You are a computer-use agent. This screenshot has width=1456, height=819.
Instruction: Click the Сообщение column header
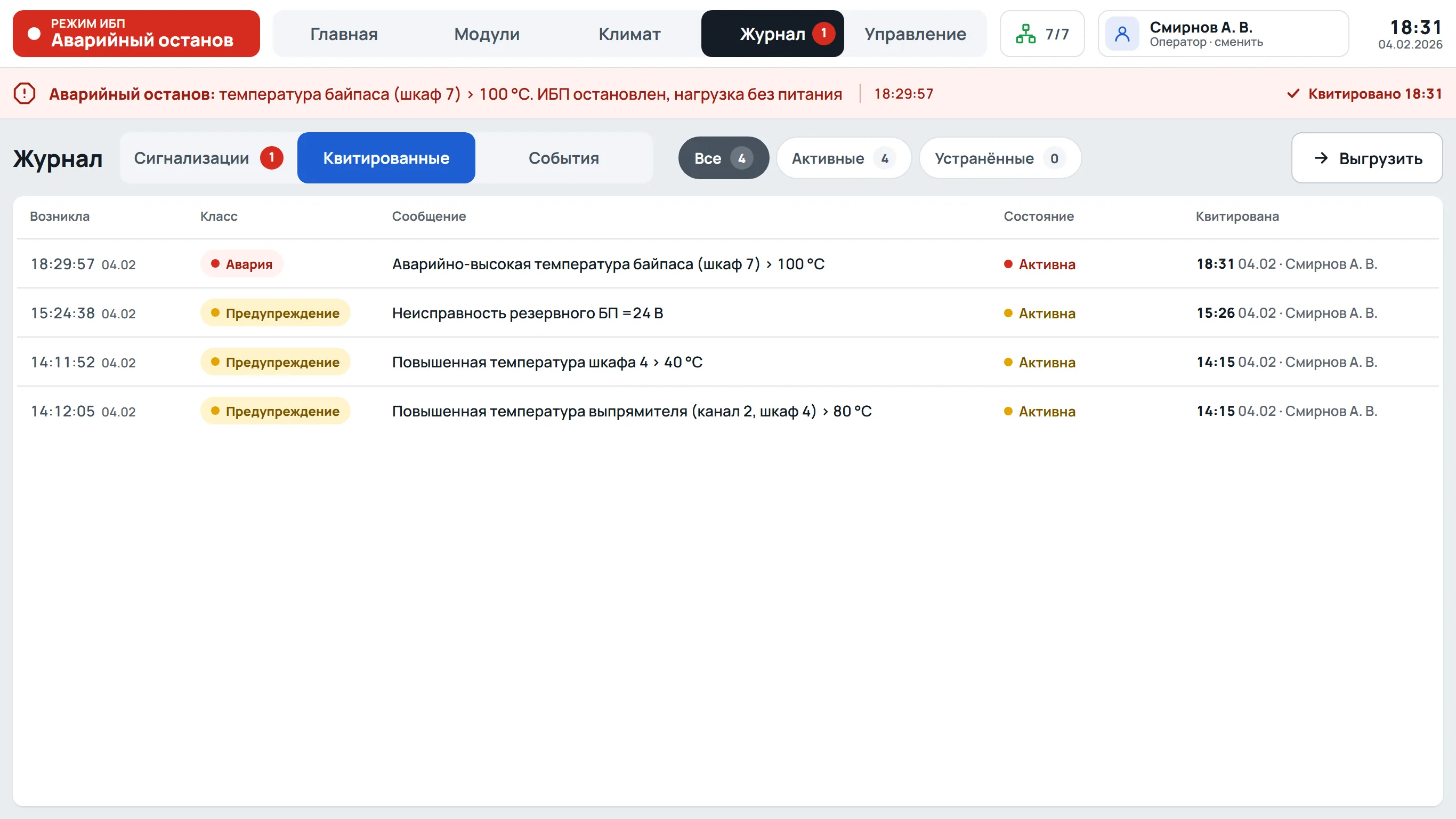pos(428,216)
